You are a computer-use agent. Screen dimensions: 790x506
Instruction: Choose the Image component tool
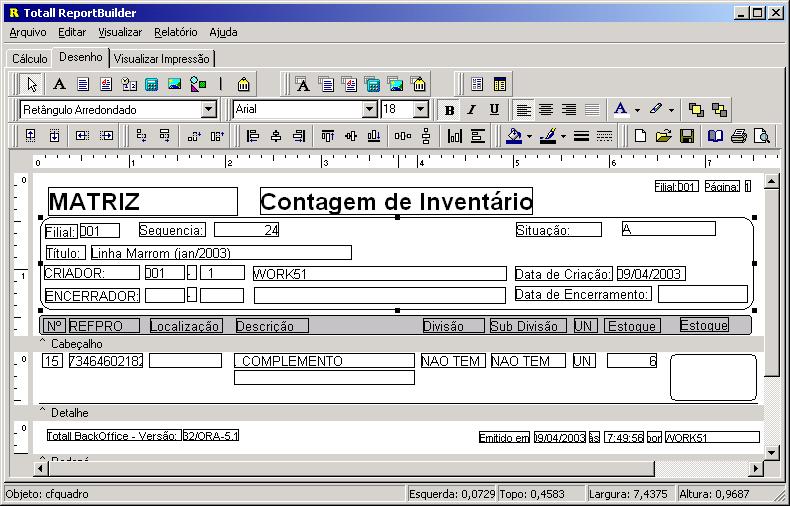point(174,84)
